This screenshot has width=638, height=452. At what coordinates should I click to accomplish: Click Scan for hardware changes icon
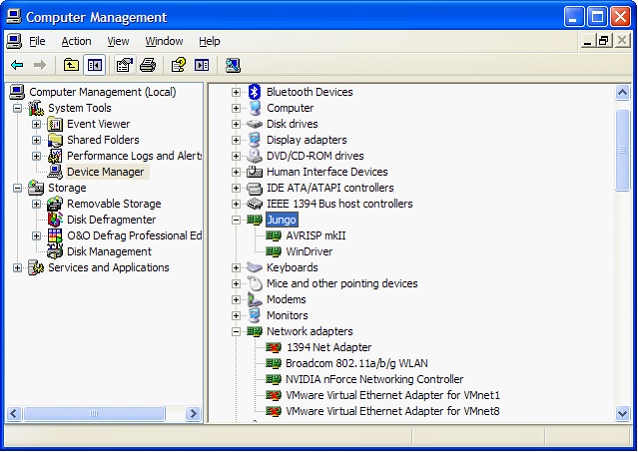pyautogui.click(x=233, y=65)
